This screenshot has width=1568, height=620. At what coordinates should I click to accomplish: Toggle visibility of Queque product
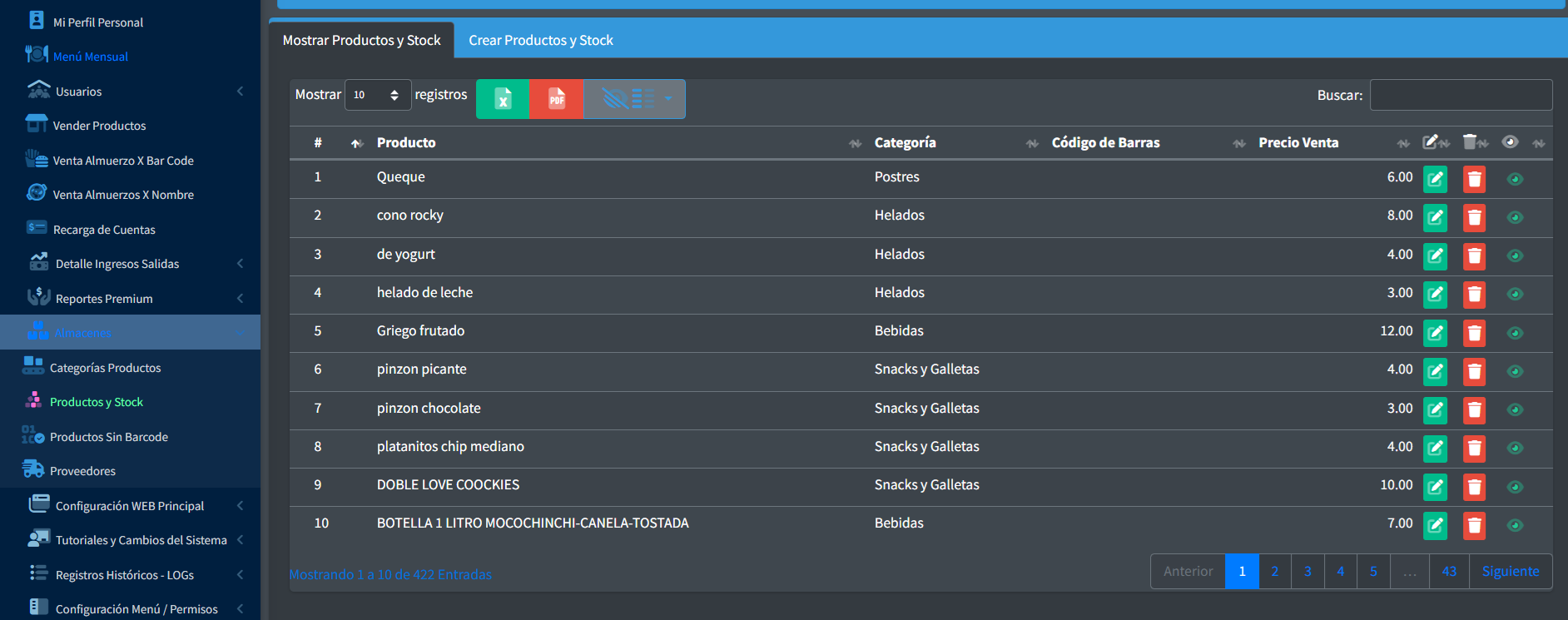(x=1515, y=179)
